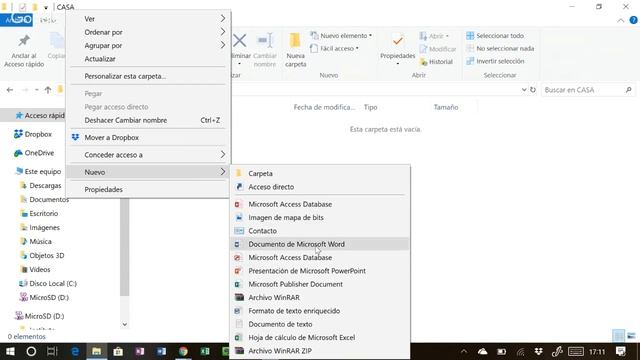
Task: Expand Agrupar por submenu
Action: 148,45
